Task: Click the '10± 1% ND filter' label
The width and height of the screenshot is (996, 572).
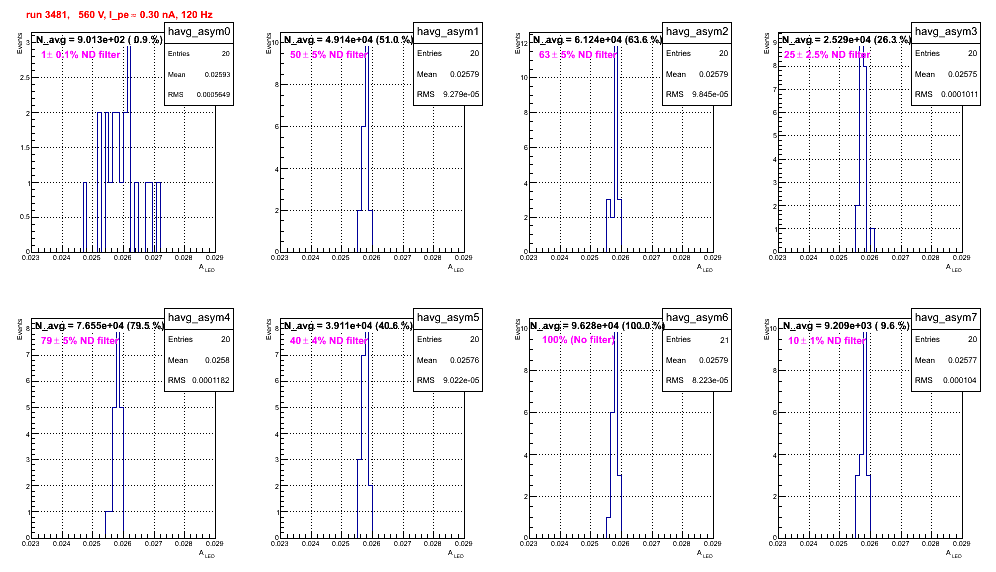Action: 826,341
